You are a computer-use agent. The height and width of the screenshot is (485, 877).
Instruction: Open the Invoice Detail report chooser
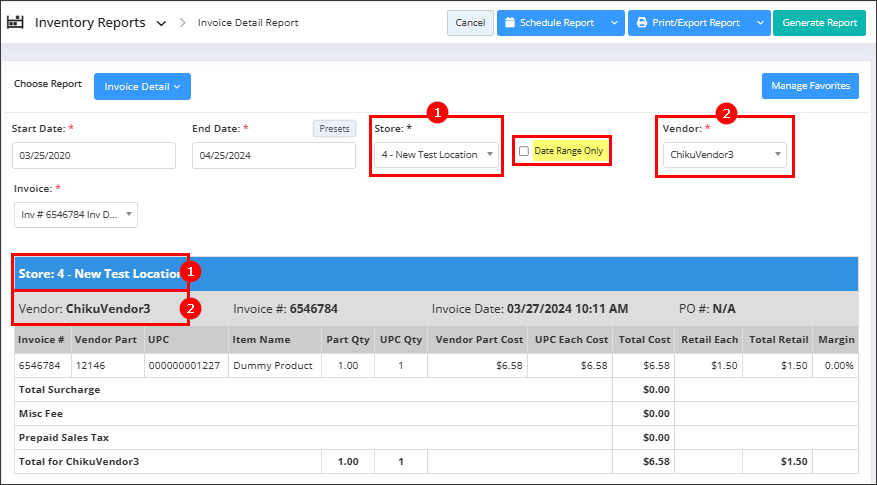142,87
